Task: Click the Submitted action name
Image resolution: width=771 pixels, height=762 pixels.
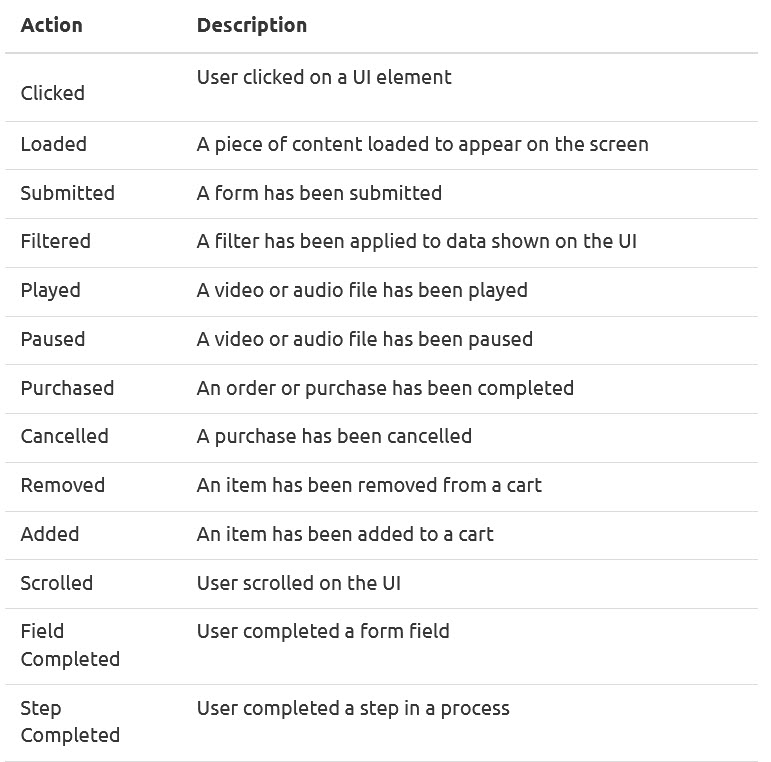Action: tap(67, 193)
